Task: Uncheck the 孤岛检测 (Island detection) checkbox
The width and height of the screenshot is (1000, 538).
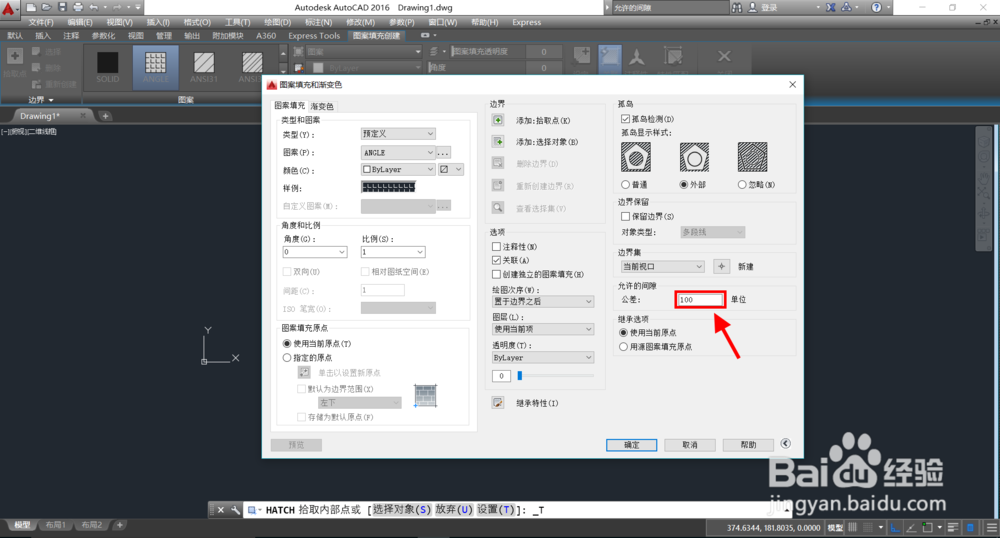Action: 626,119
